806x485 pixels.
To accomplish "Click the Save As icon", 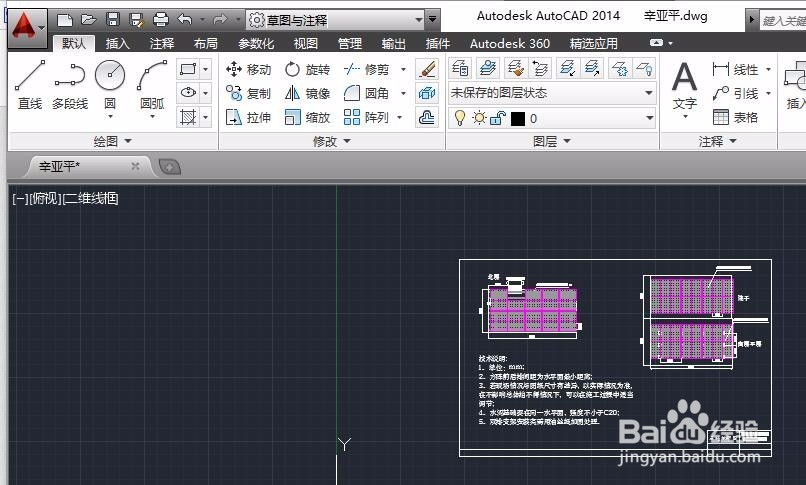I will [137, 20].
